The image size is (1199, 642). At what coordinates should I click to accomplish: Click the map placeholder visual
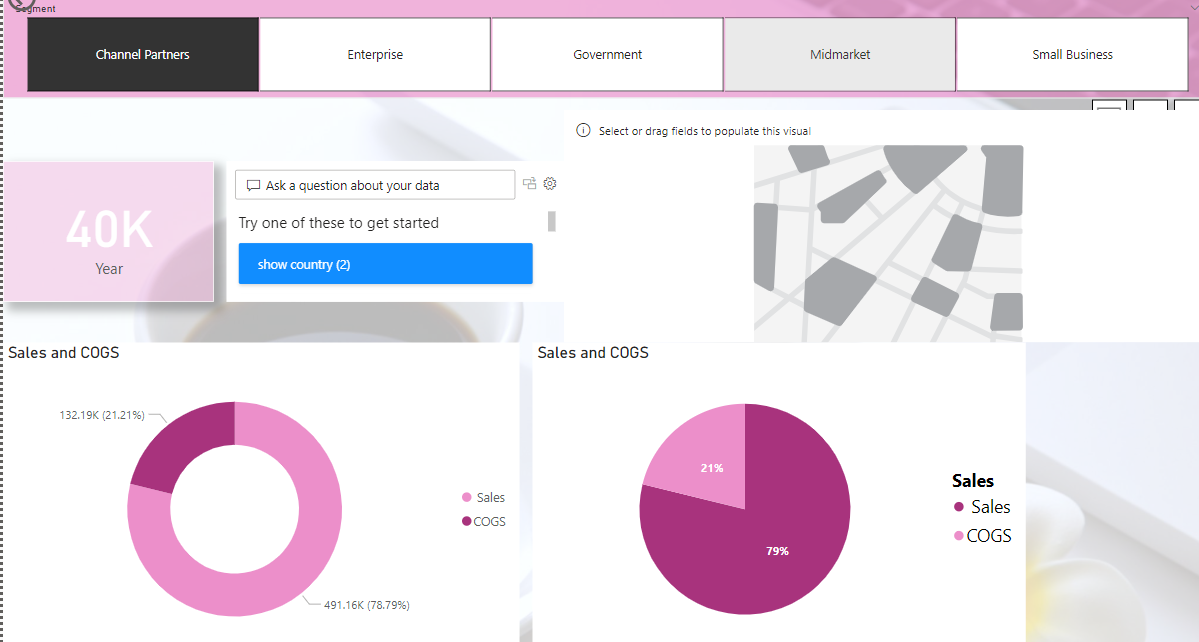coord(889,243)
